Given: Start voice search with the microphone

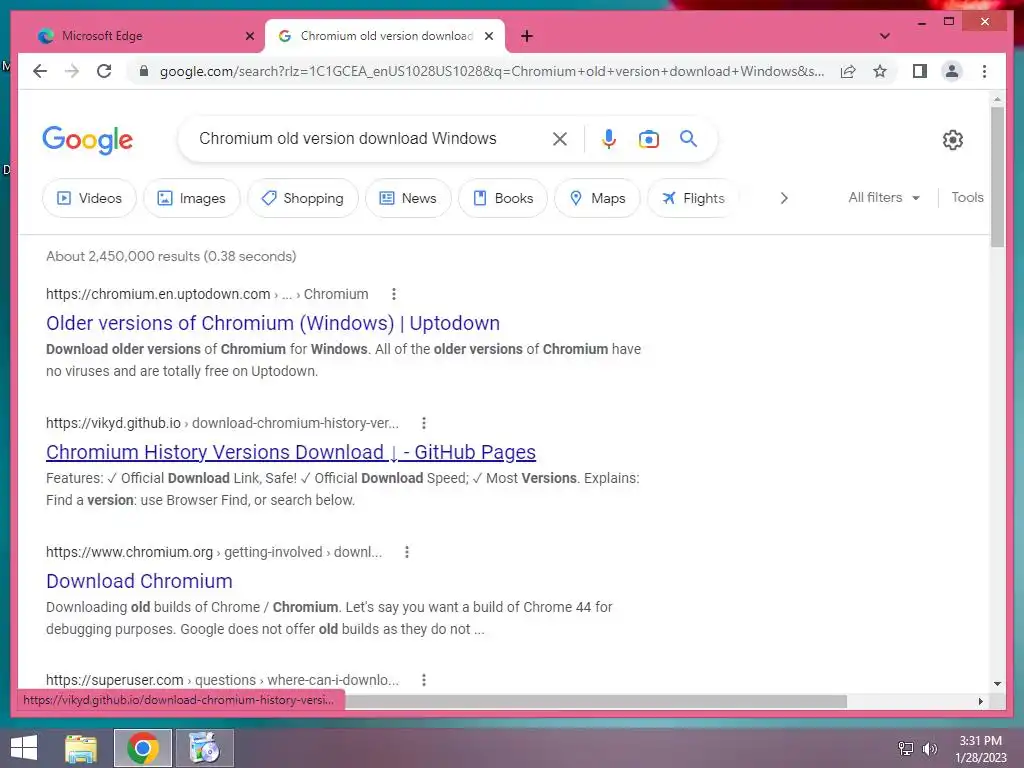Looking at the screenshot, I should tap(609, 138).
